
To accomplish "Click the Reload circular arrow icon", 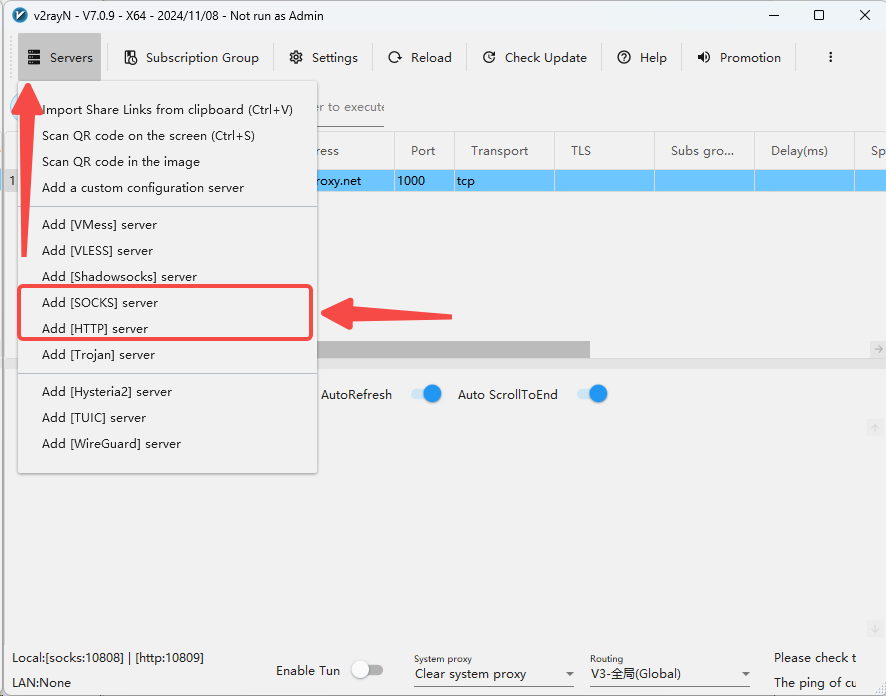I will pyautogui.click(x=395, y=58).
